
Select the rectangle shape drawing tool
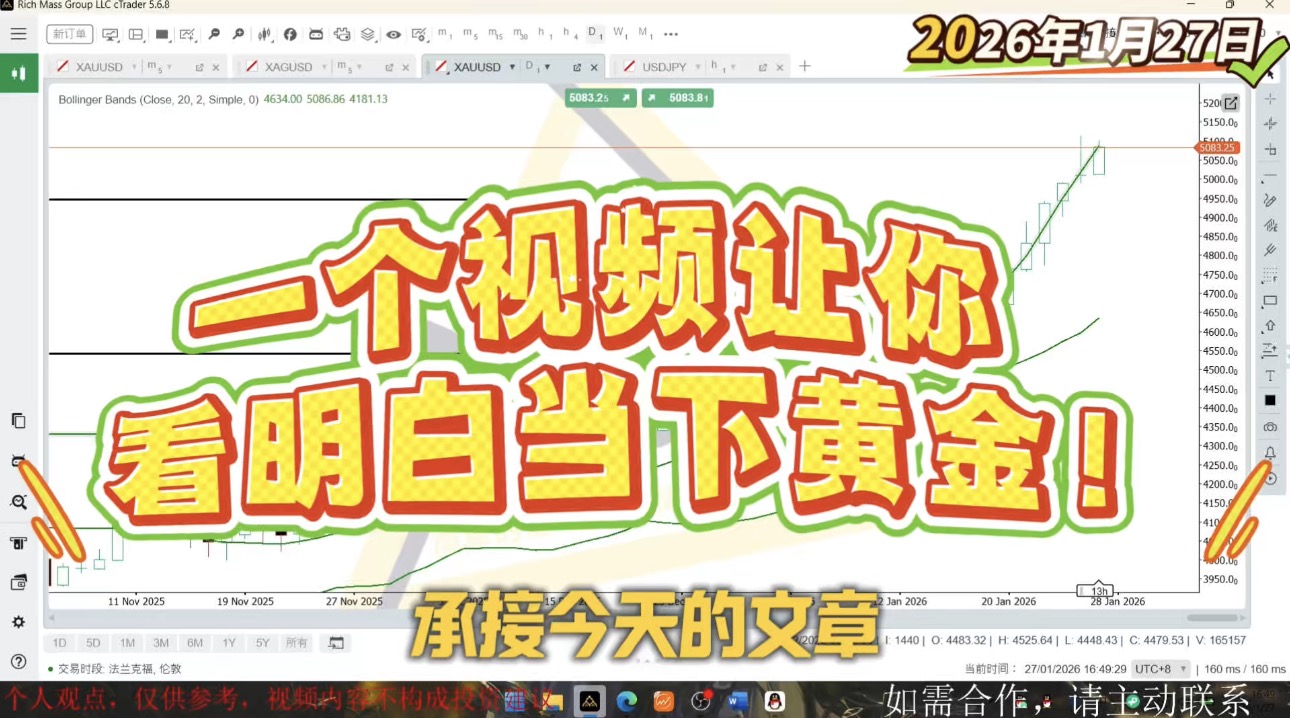(x=1270, y=300)
